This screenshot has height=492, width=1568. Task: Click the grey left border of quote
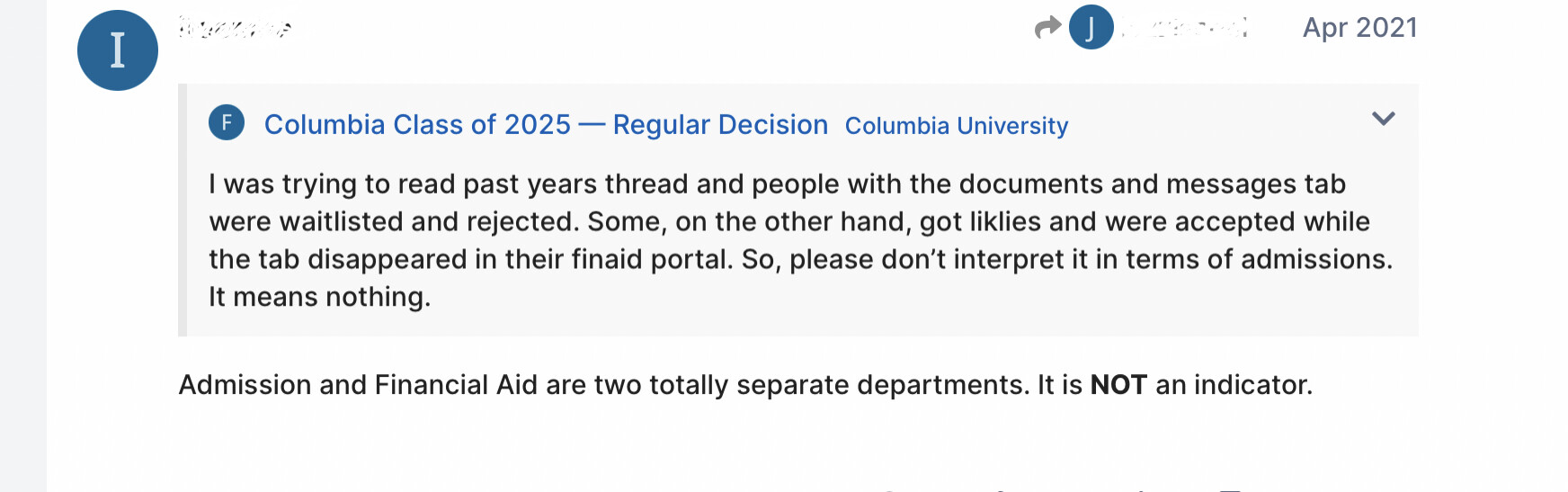click(183, 210)
